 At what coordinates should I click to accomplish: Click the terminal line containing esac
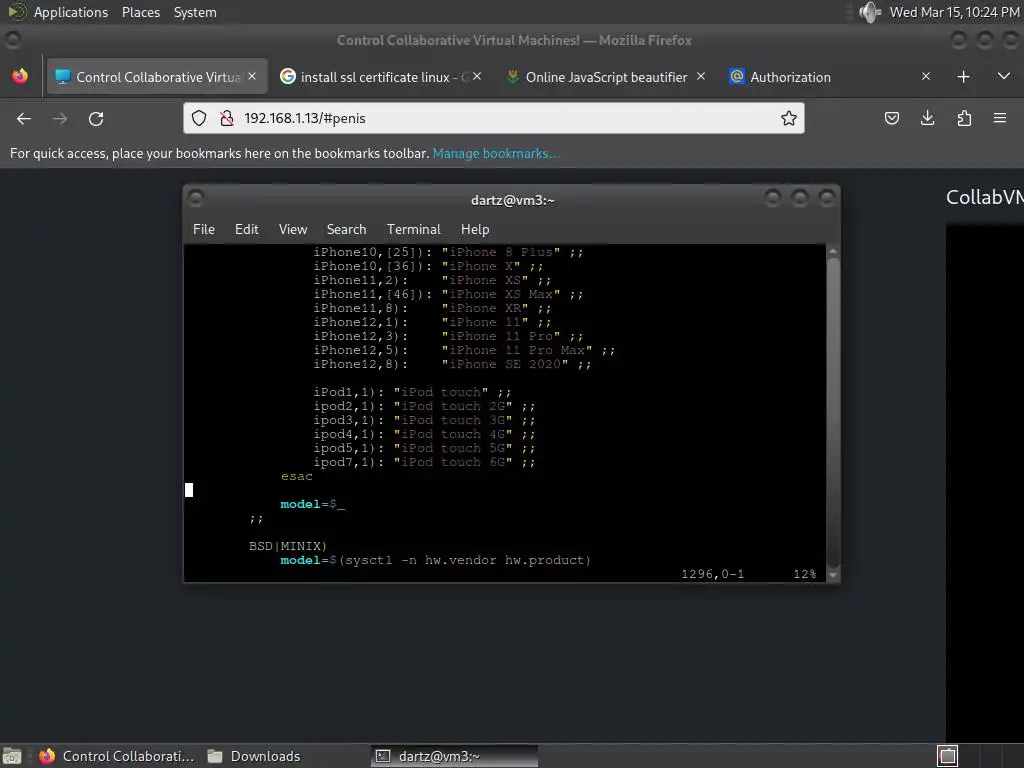(x=296, y=477)
